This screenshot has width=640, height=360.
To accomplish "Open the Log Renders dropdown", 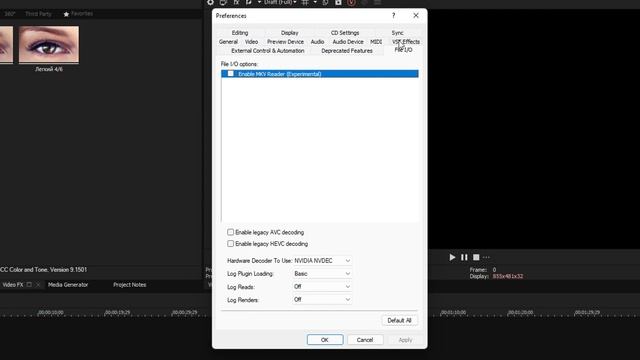I will pyautogui.click(x=322, y=300).
